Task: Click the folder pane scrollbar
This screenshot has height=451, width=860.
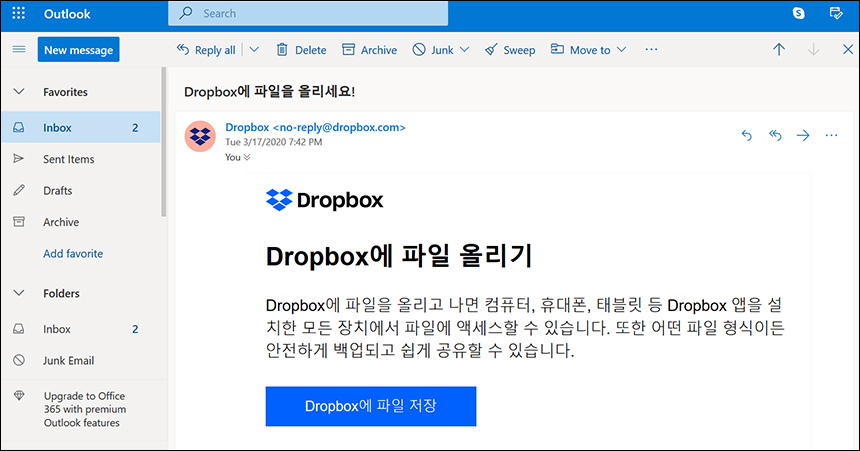Action: pos(163,143)
